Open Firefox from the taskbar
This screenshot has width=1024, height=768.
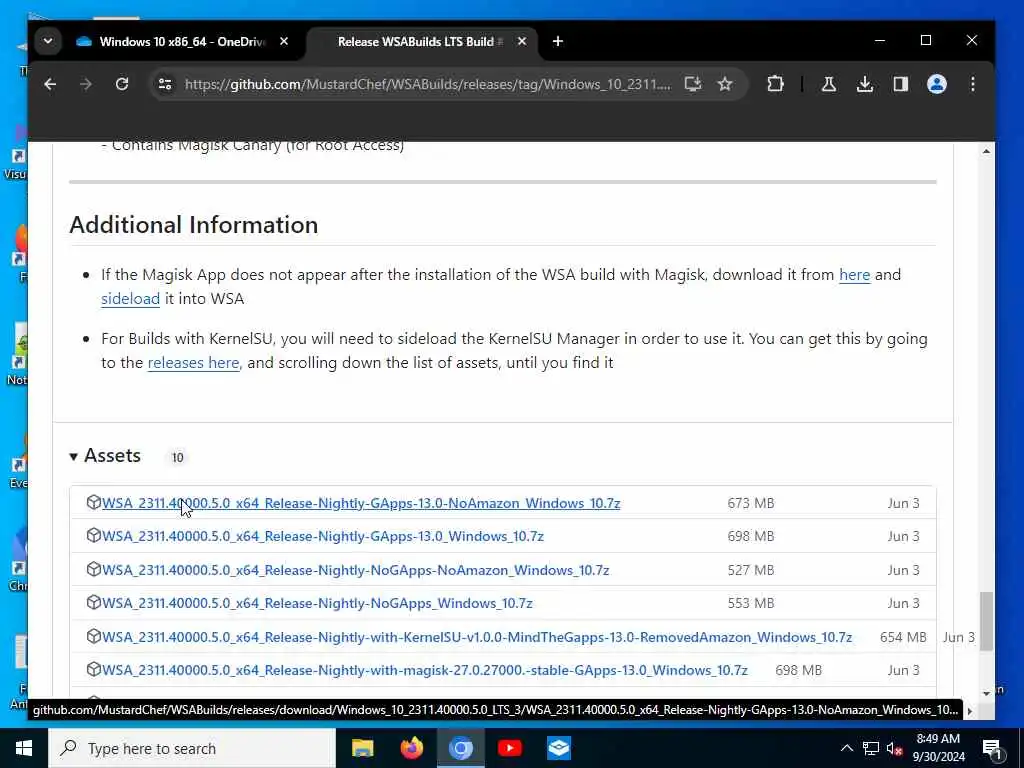[411, 748]
